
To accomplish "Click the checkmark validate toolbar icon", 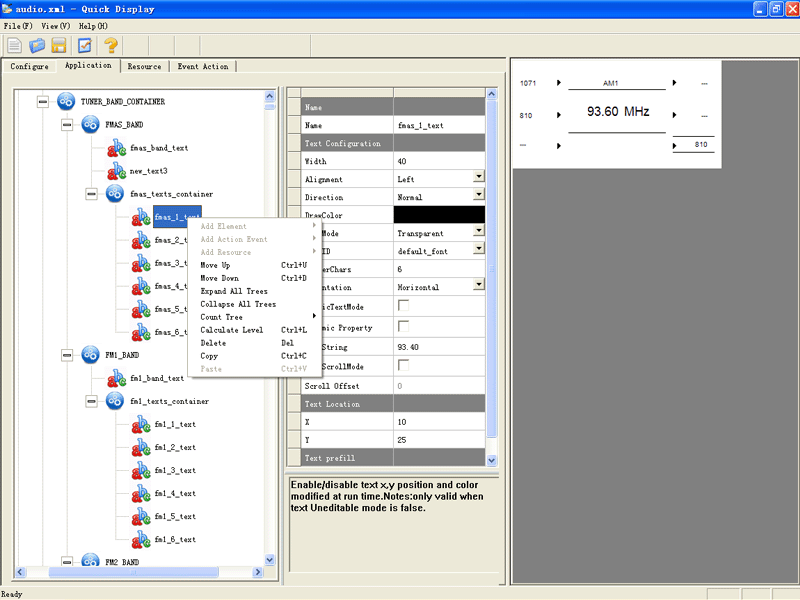I will coord(85,45).
